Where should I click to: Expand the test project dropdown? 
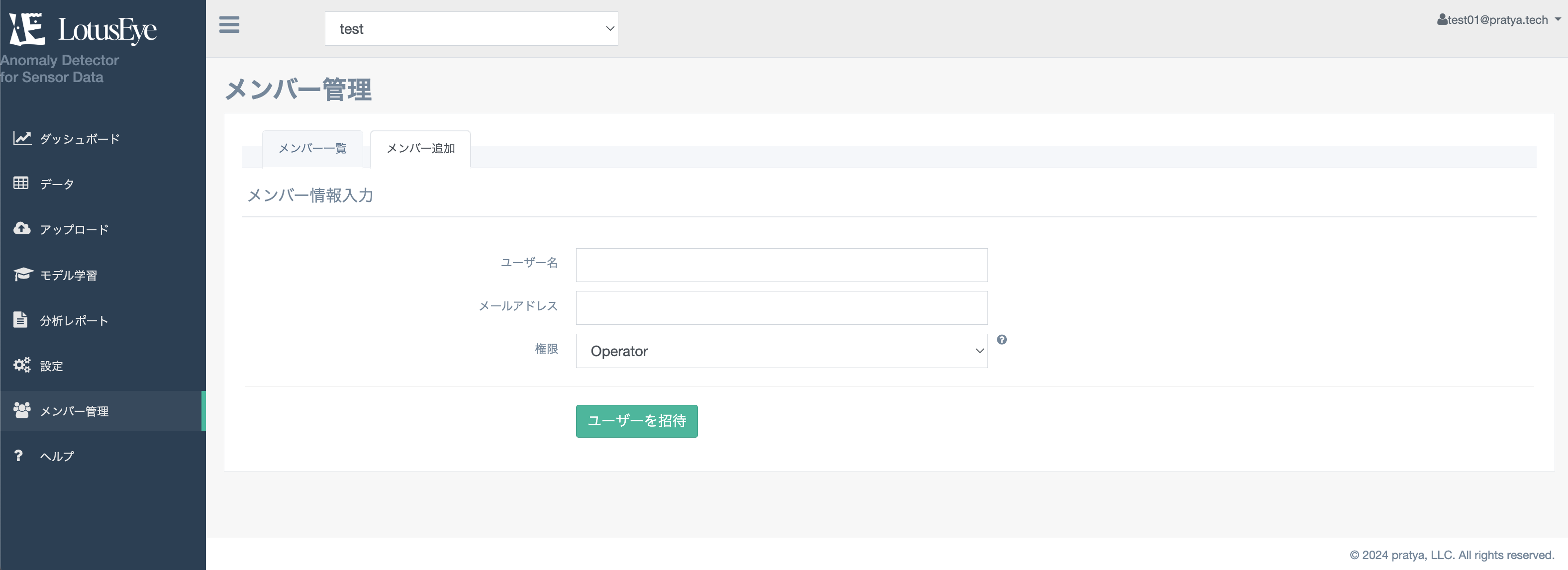pos(471,28)
